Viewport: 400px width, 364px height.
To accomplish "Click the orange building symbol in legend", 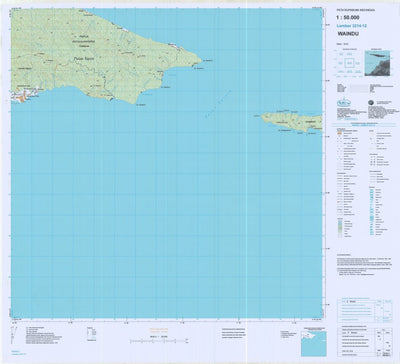I will click(339, 133).
